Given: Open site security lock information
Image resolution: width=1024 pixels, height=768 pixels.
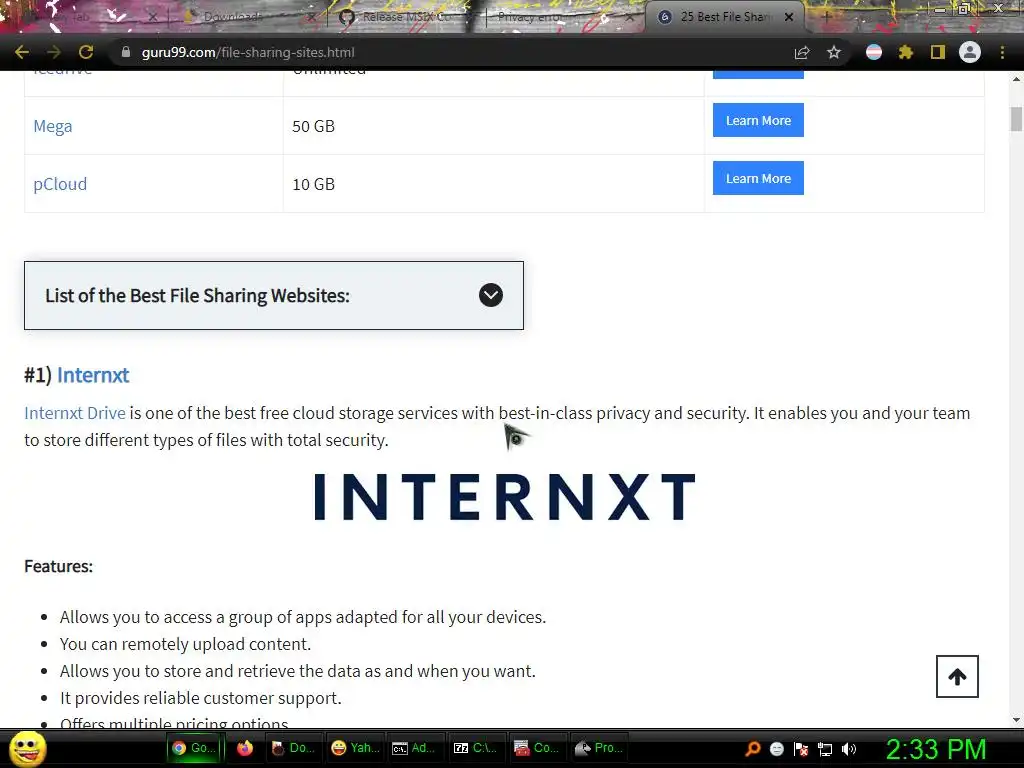Looking at the screenshot, I should (126, 52).
